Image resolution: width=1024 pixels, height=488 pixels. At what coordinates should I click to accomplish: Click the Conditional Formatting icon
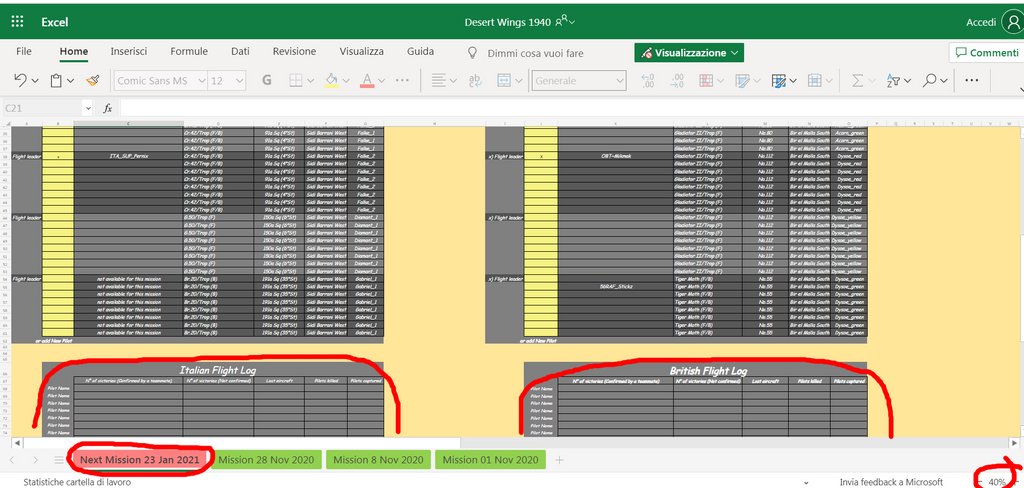706,80
